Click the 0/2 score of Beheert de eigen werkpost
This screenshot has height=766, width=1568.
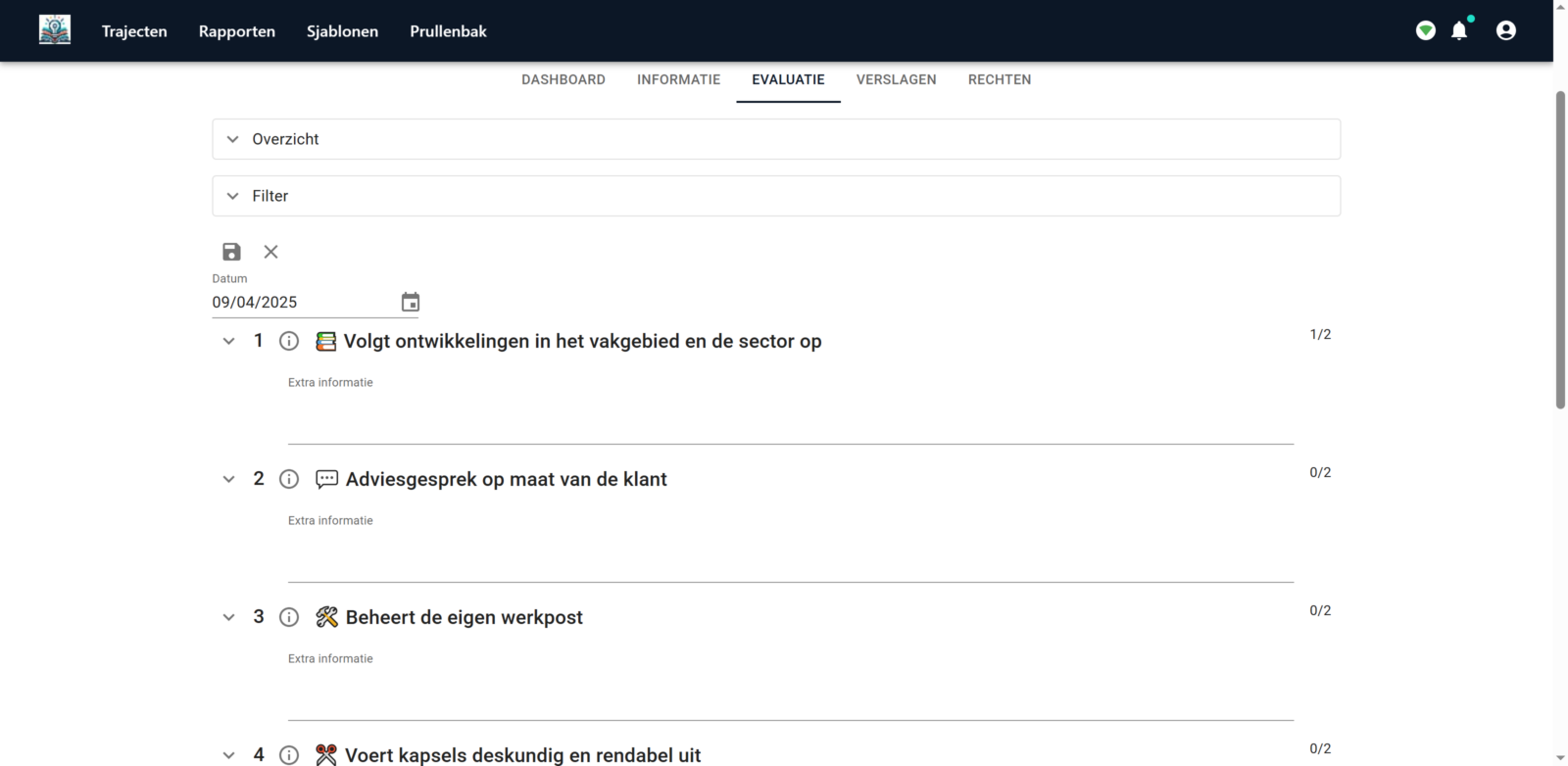(x=1320, y=610)
